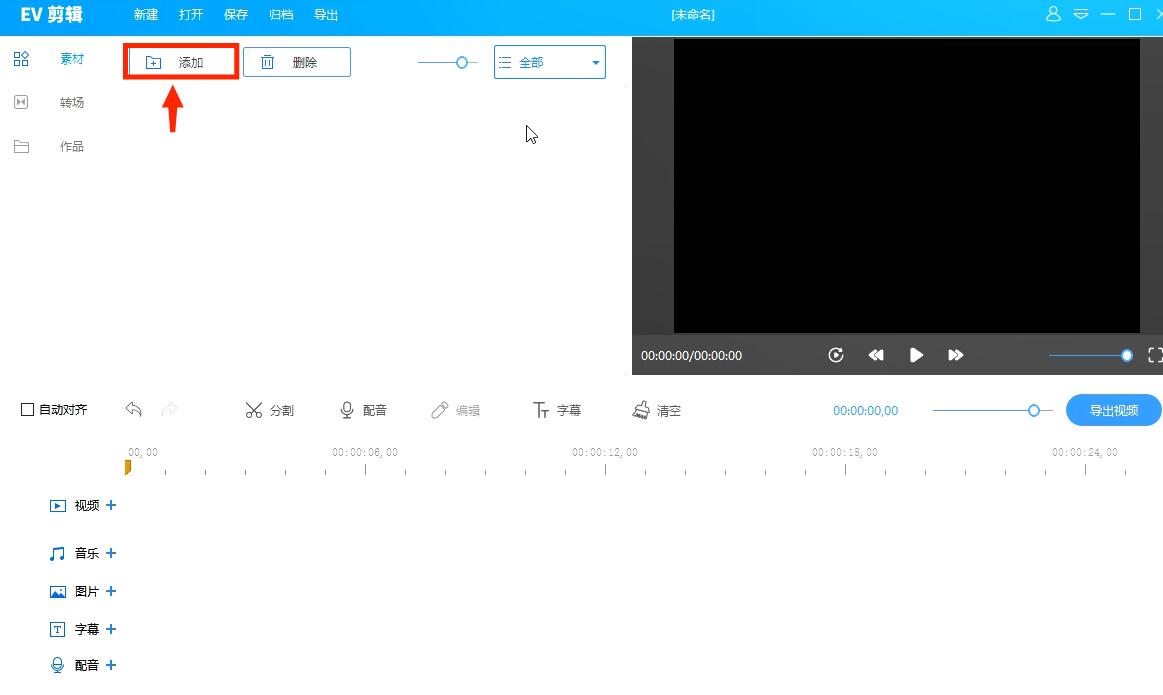
Task: Open the user account icon
Action: click(1053, 14)
